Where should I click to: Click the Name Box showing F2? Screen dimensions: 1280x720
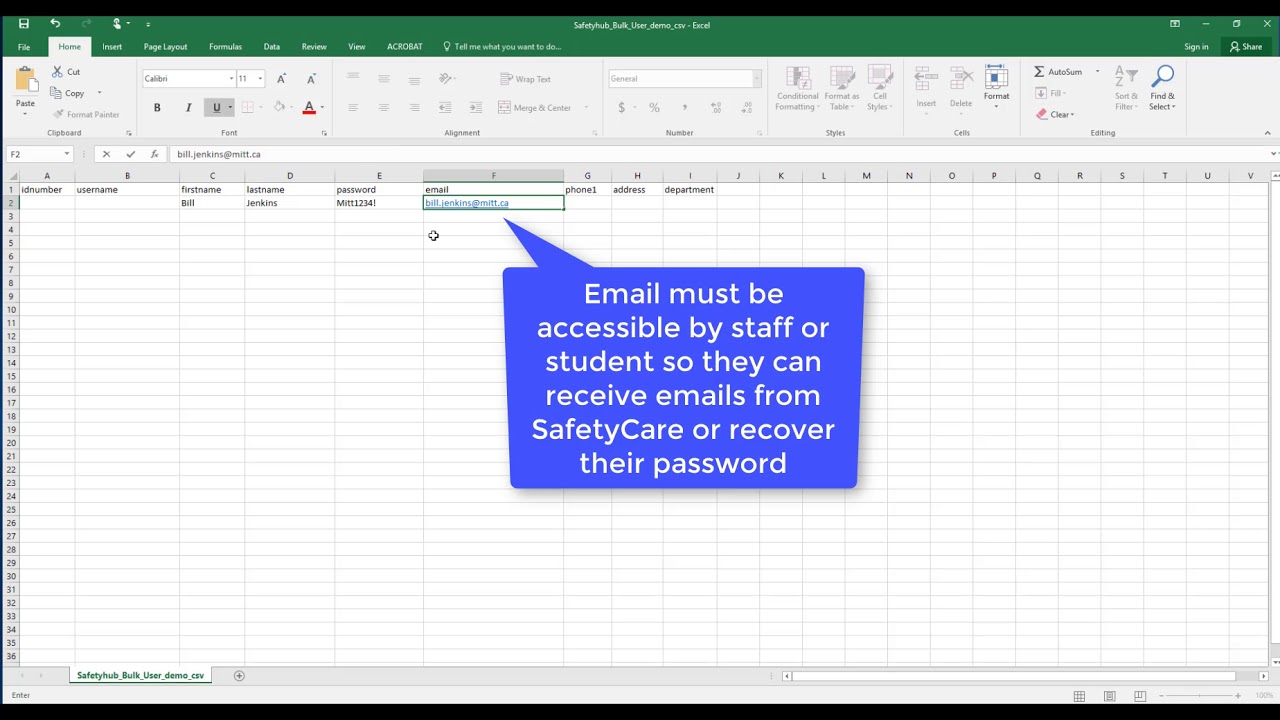[x=40, y=154]
